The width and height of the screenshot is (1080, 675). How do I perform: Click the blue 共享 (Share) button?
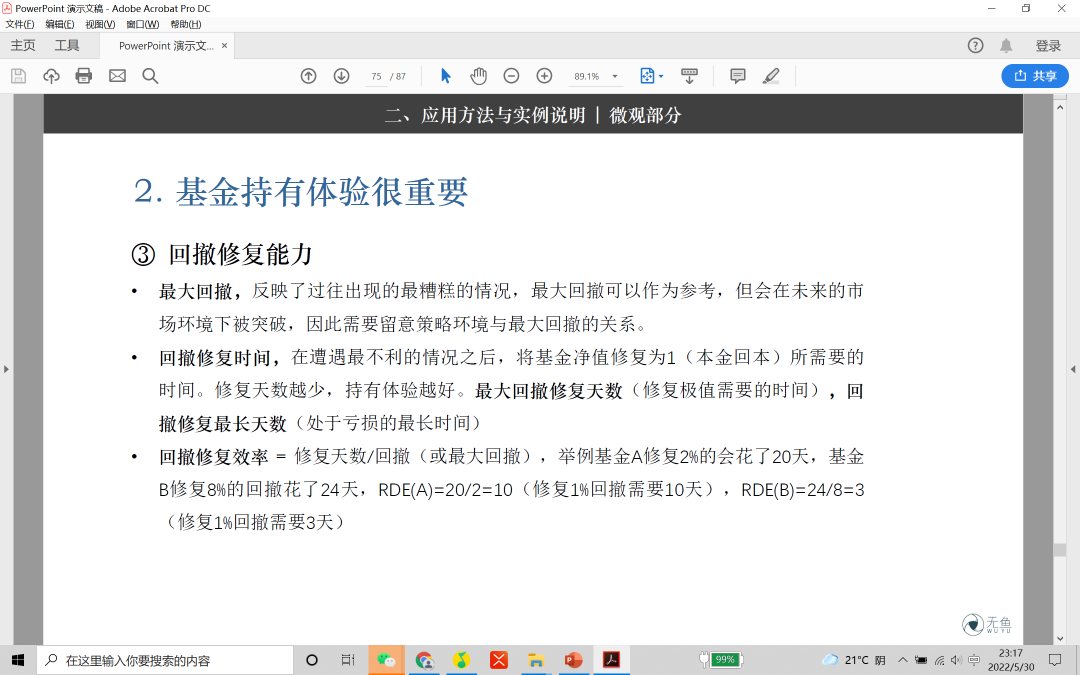1034,76
